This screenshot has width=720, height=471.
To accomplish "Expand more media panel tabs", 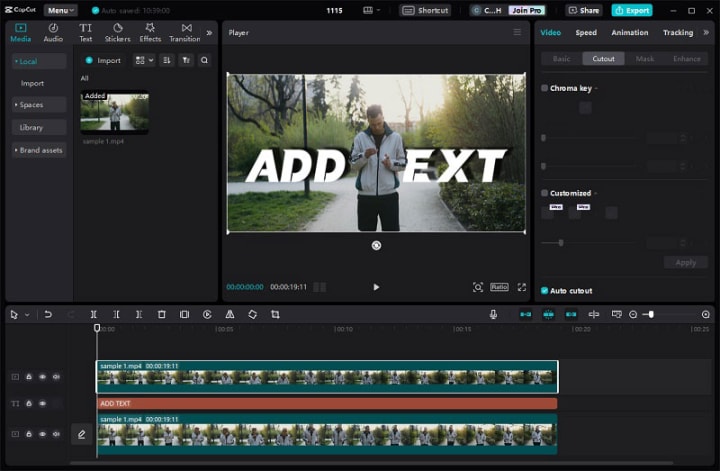I will 209,33.
